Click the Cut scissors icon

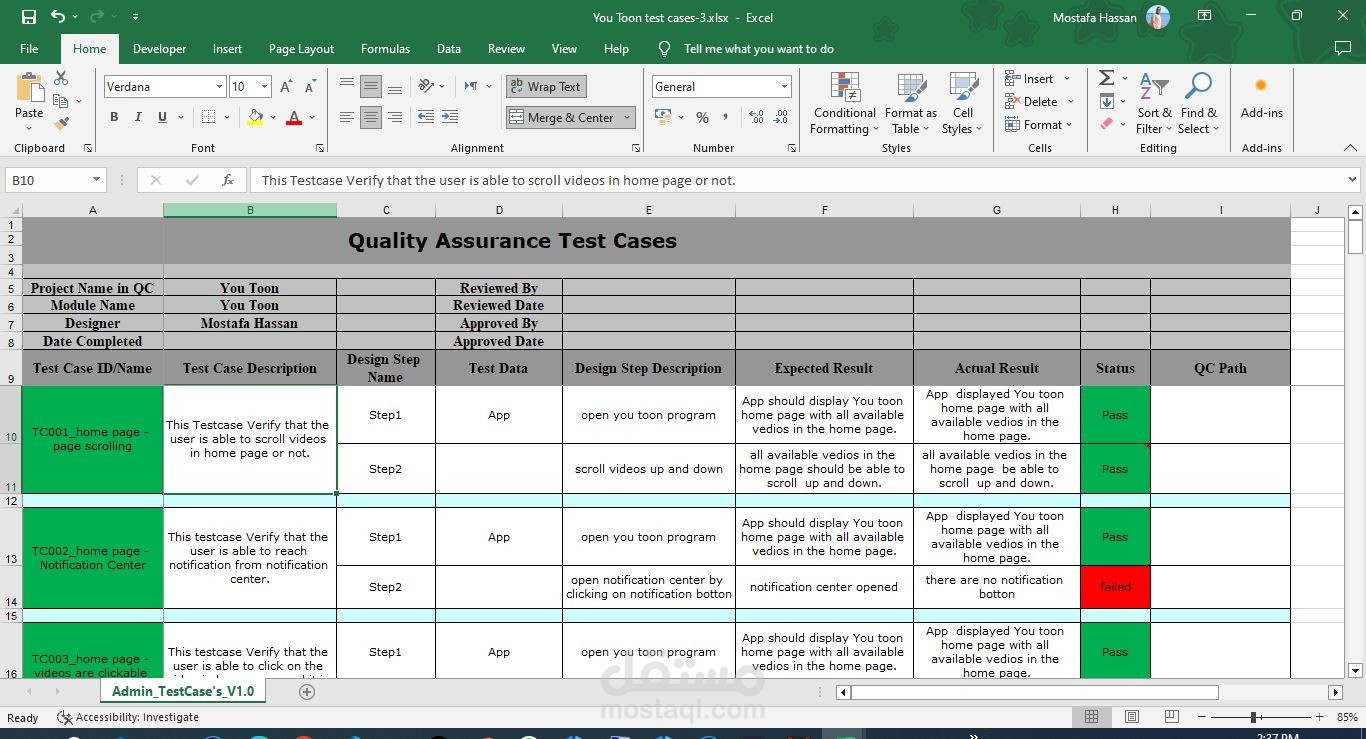[61, 78]
